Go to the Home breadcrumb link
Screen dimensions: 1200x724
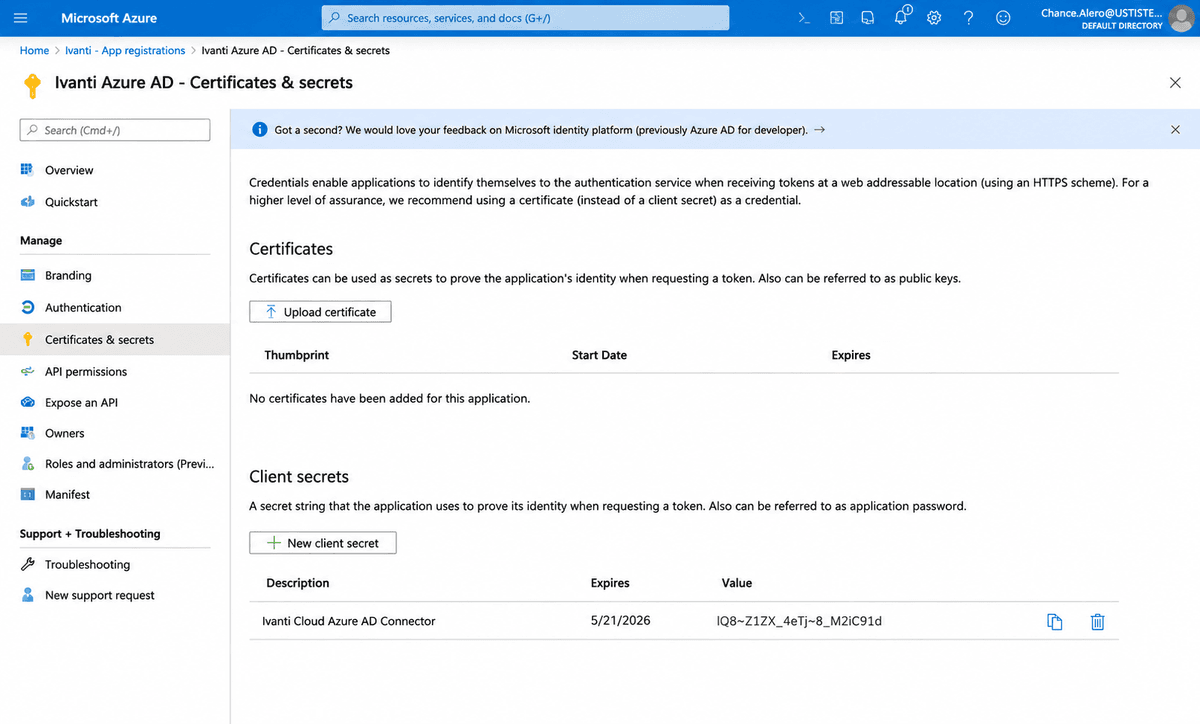[x=34, y=50]
